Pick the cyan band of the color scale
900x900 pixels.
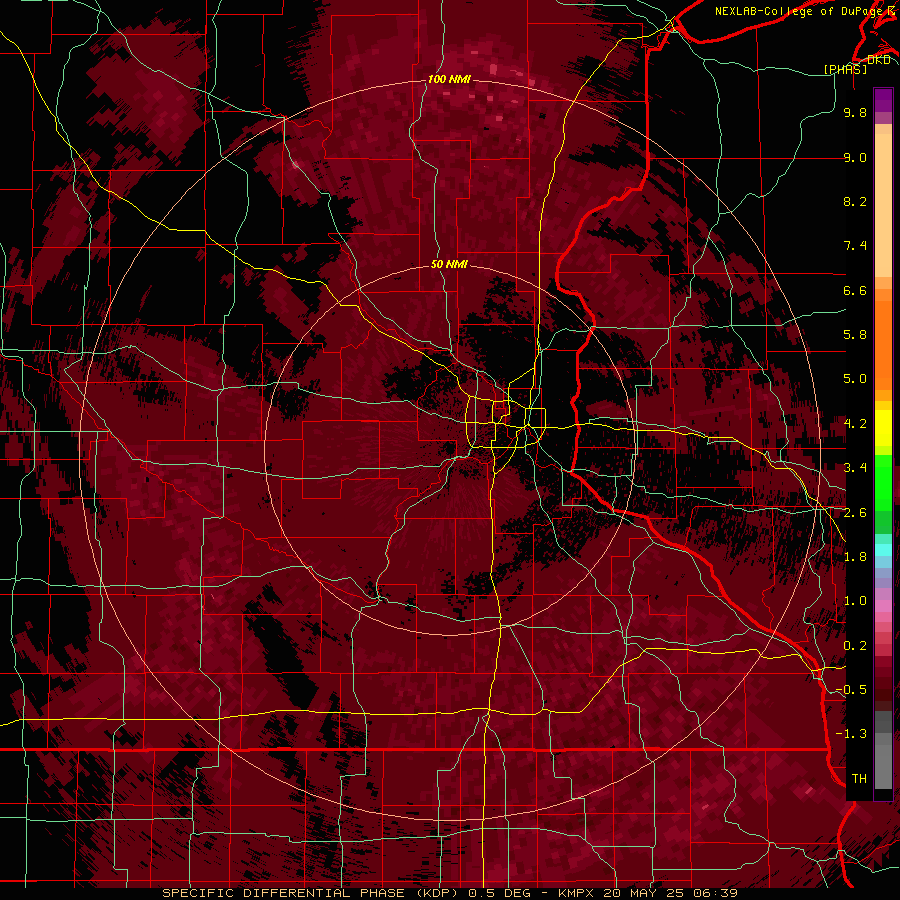(x=883, y=549)
